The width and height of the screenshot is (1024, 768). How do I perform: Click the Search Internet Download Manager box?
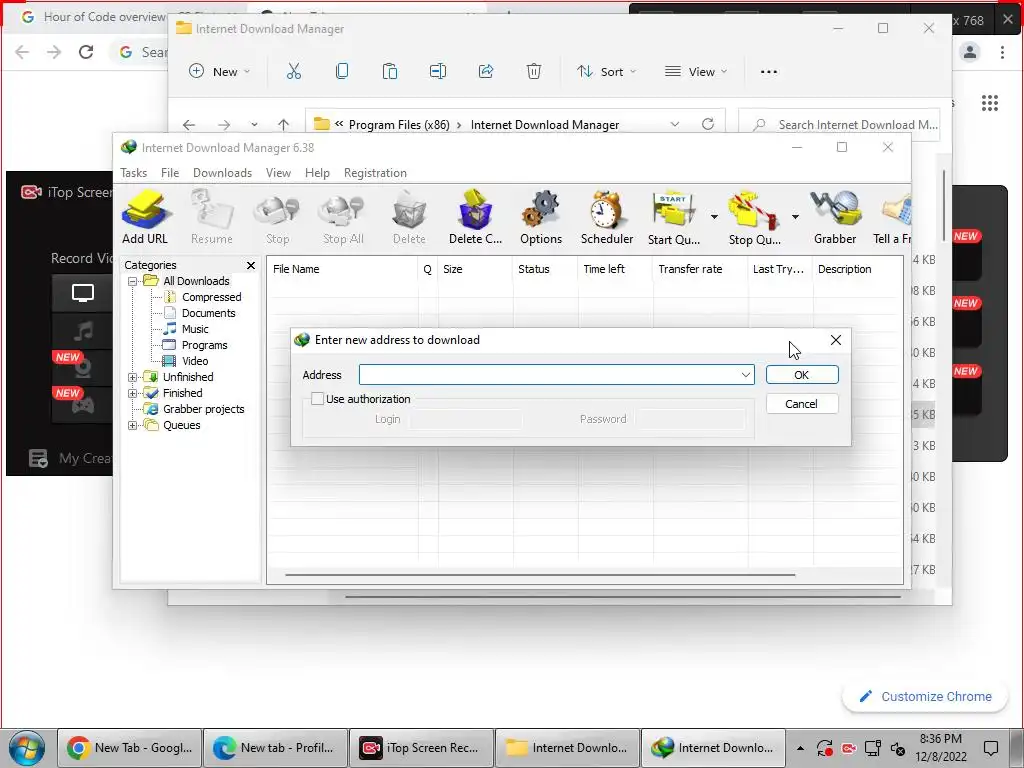[x=839, y=124]
